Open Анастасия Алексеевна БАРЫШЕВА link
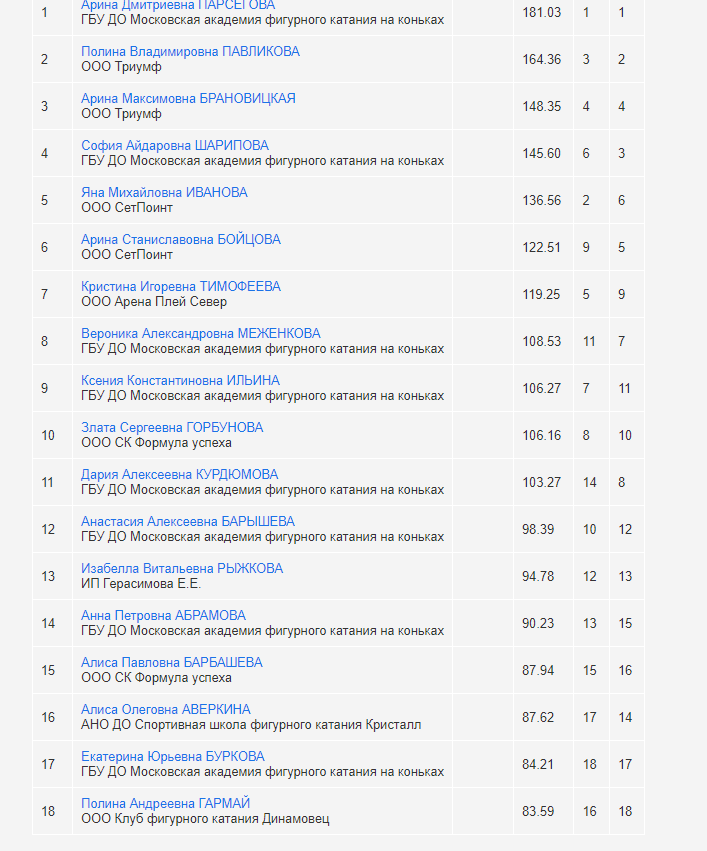Viewport: 707px width, 851px height. [x=188, y=522]
